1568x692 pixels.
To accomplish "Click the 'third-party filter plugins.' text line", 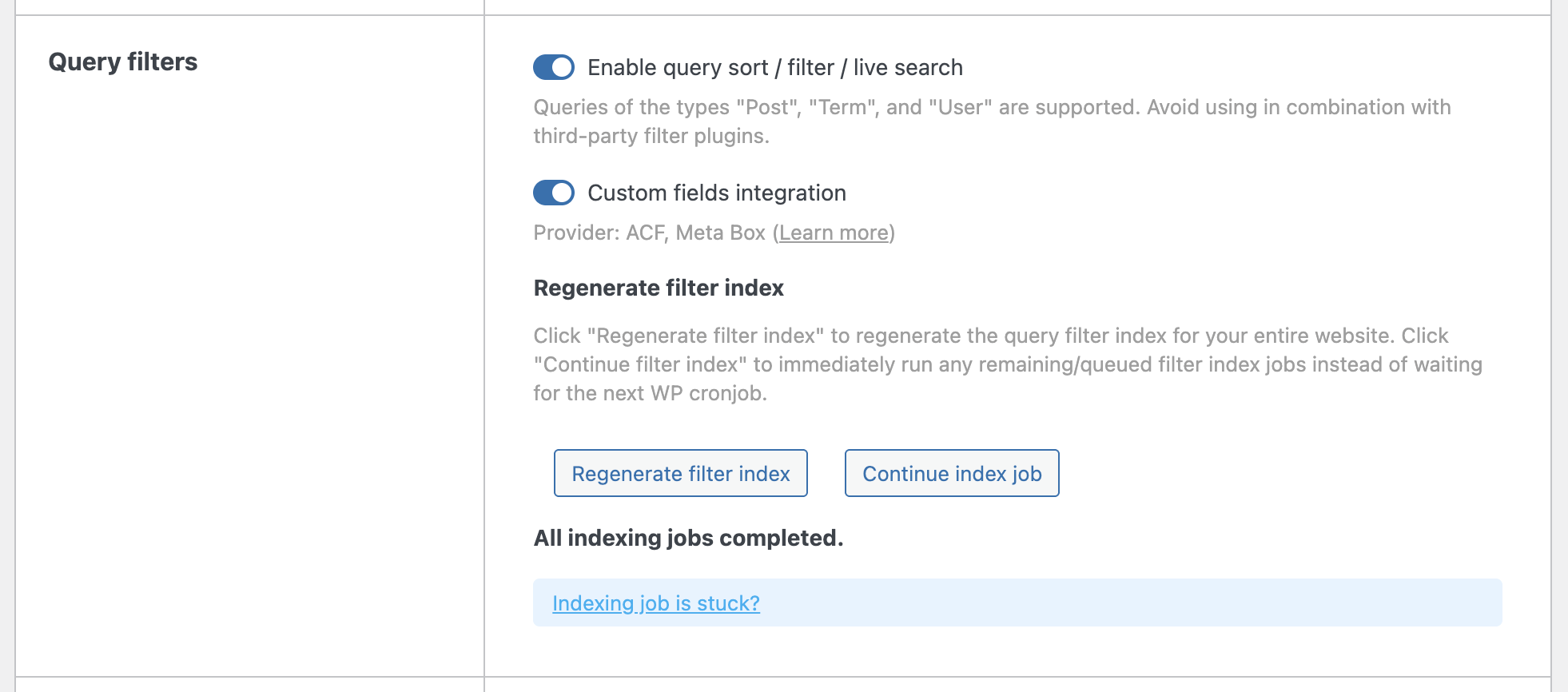I will (x=651, y=136).
